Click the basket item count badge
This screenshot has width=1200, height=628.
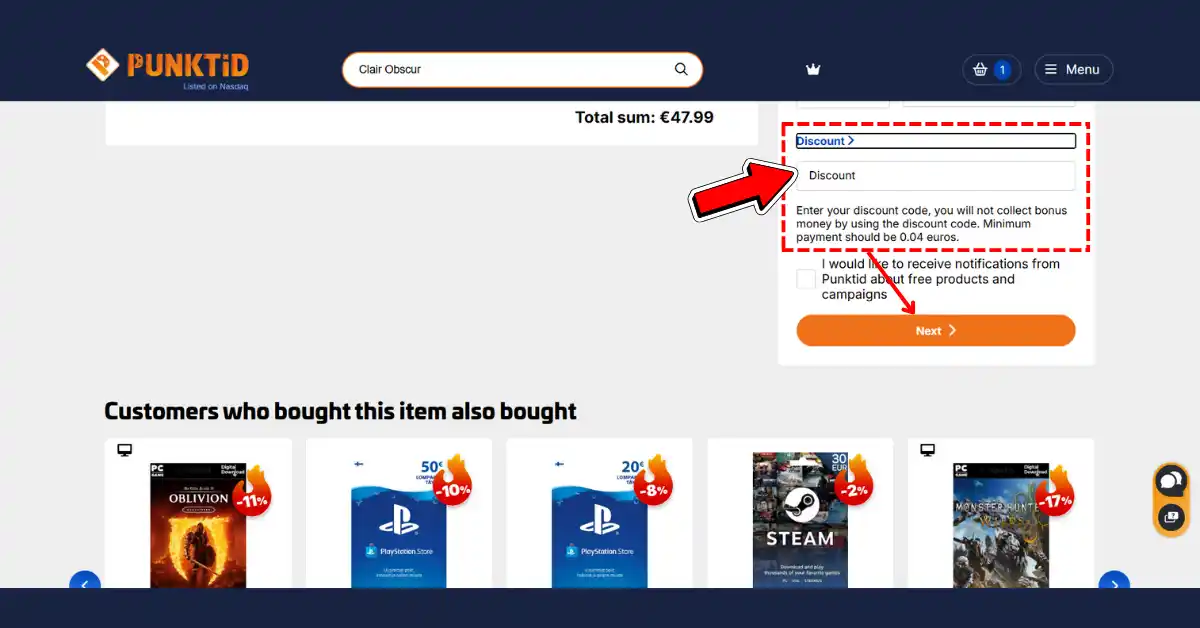coord(1002,70)
